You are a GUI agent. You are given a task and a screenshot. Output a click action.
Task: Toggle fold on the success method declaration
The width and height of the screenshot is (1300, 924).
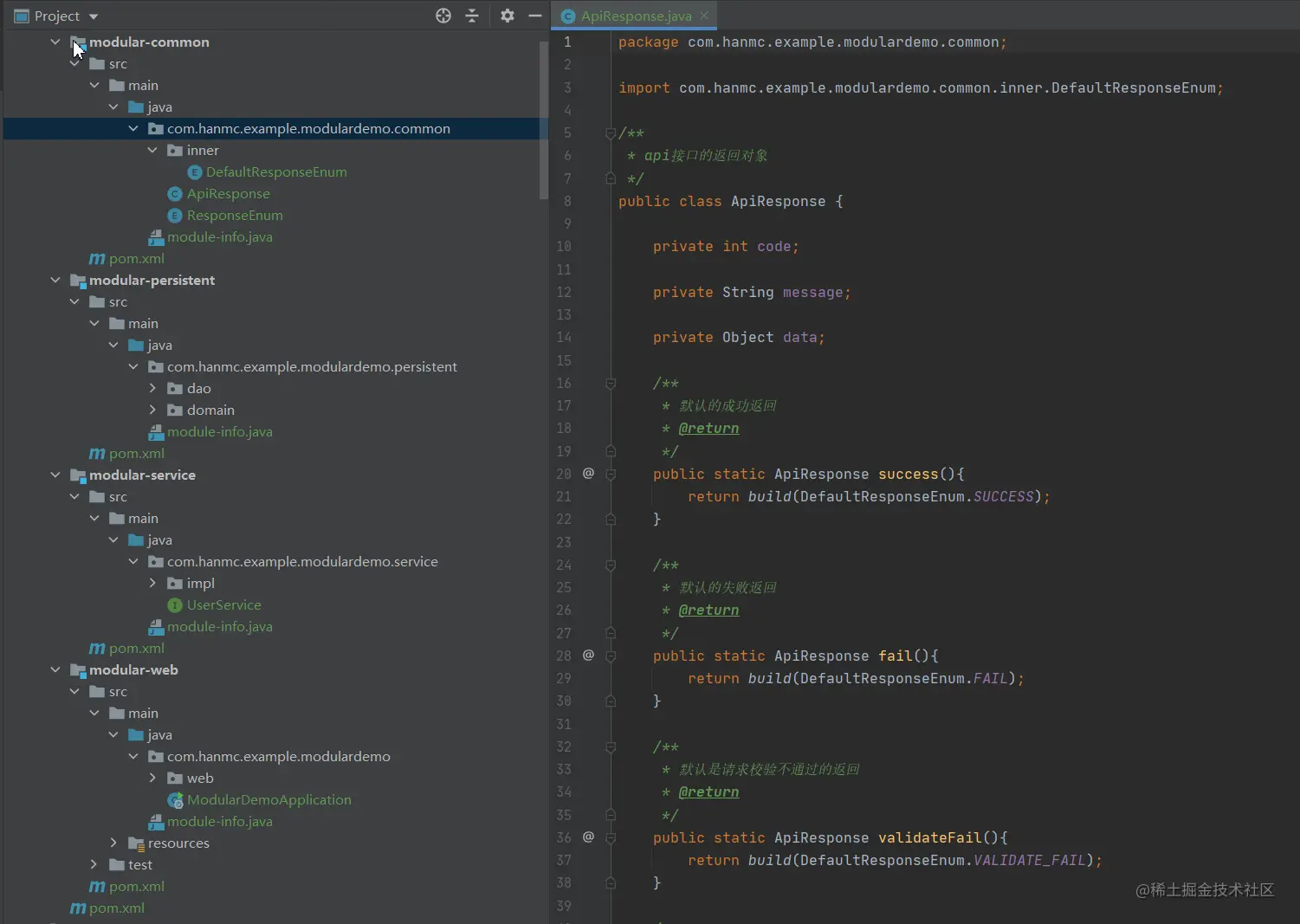(x=611, y=475)
